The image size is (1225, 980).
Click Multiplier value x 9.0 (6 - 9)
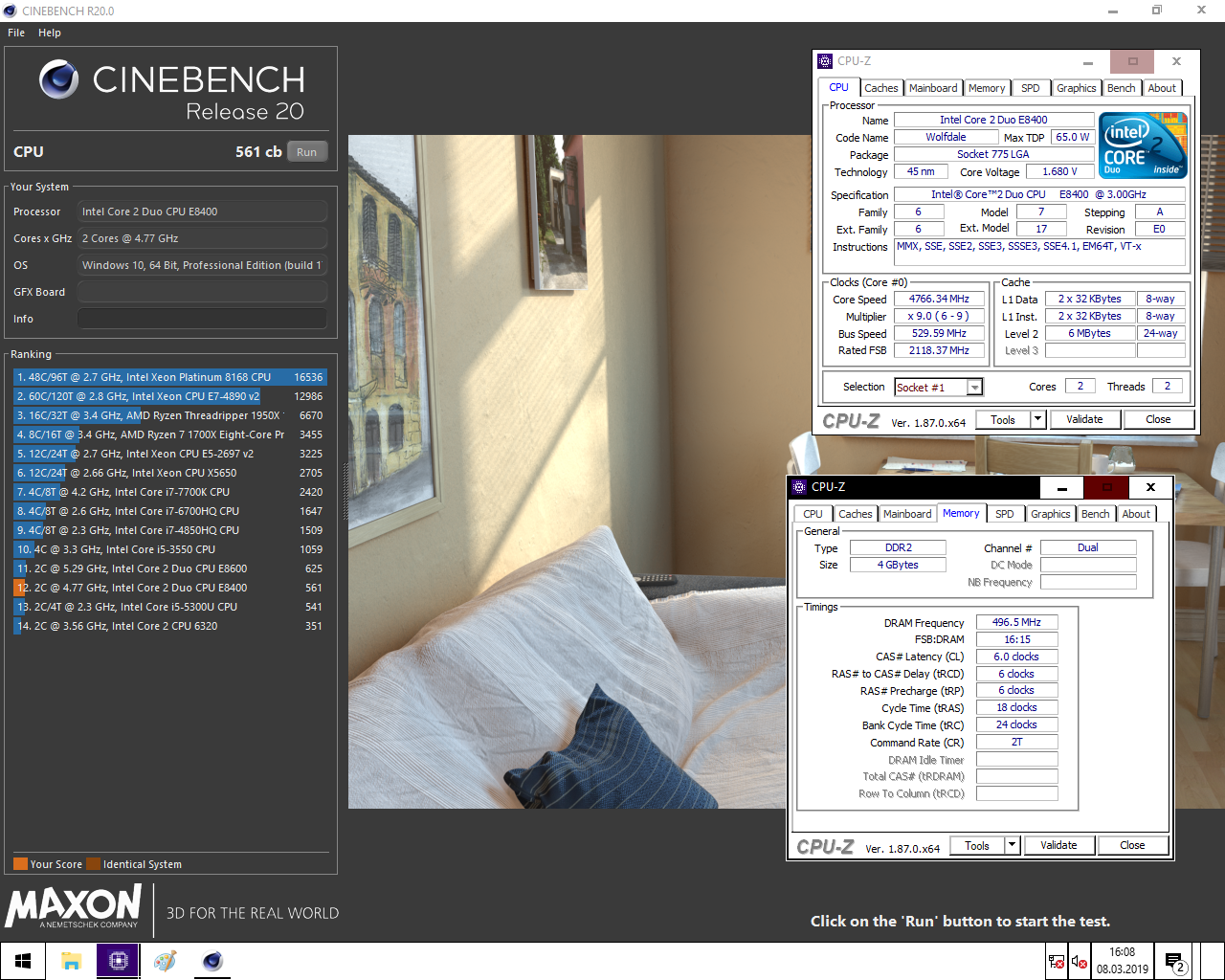click(x=939, y=316)
